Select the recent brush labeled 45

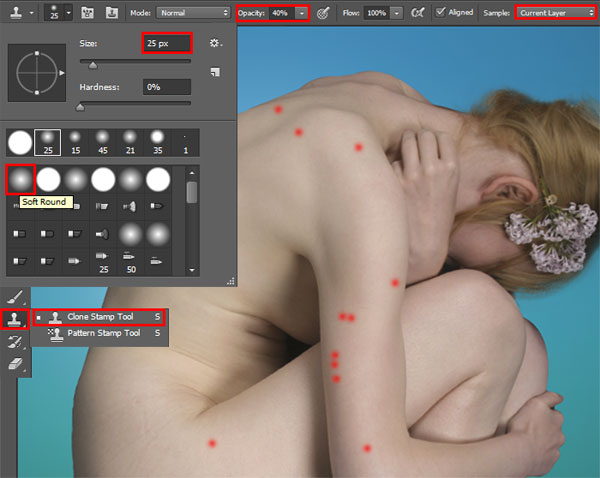point(103,142)
